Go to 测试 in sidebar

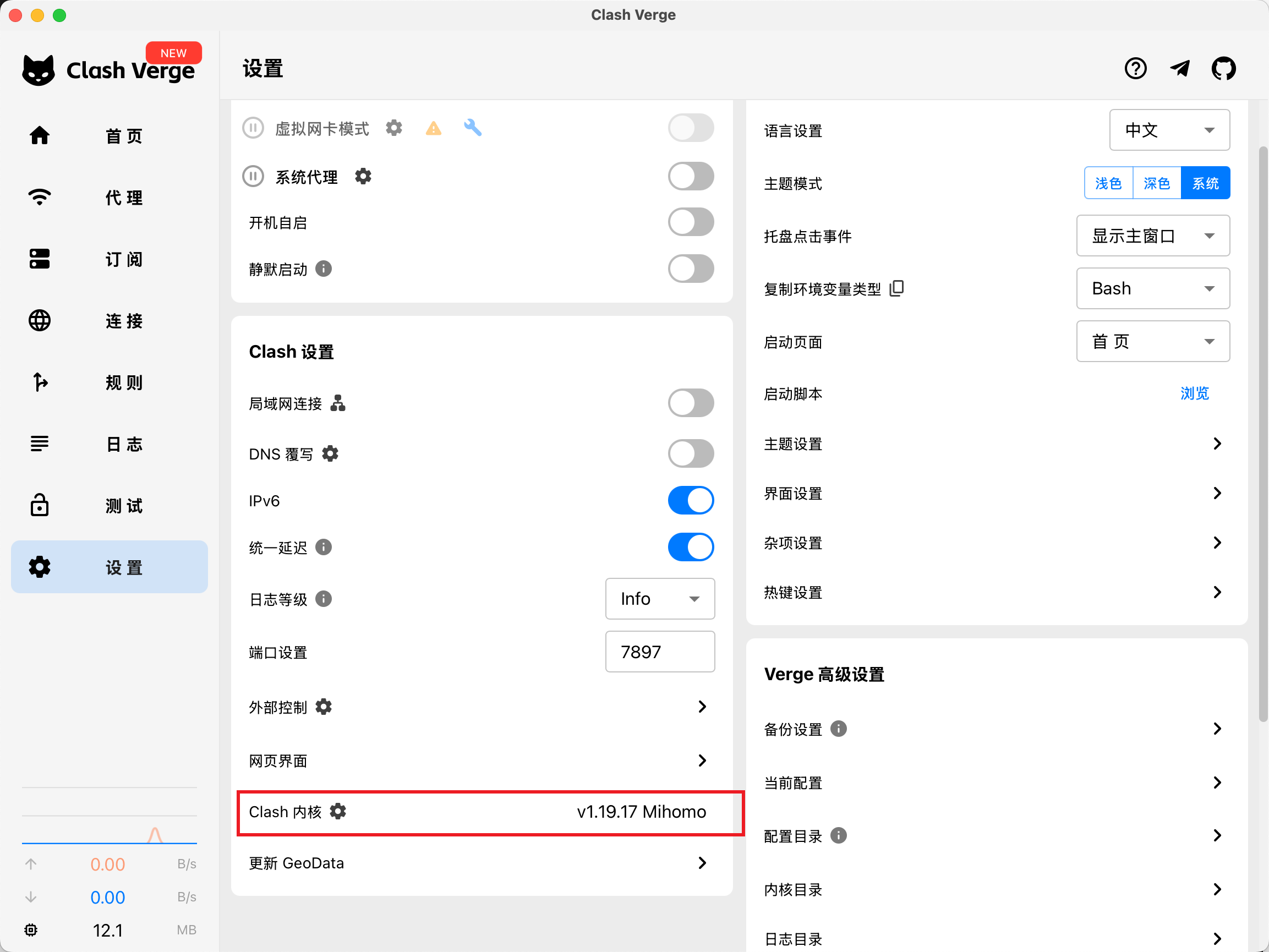point(109,506)
